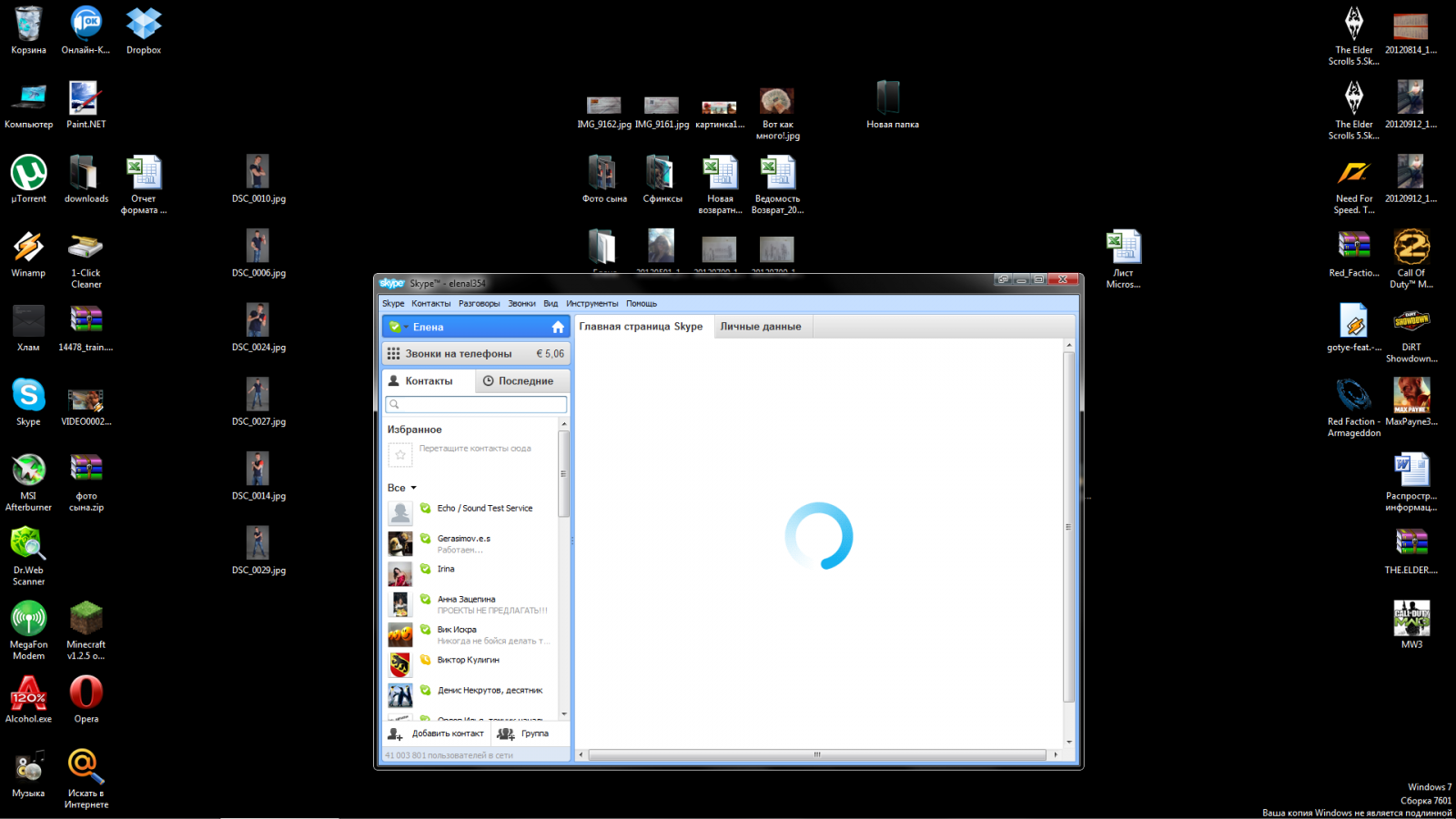1456x819 pixels.
Task: Select contact Виктор Кулигин
Action: [468, 661]
